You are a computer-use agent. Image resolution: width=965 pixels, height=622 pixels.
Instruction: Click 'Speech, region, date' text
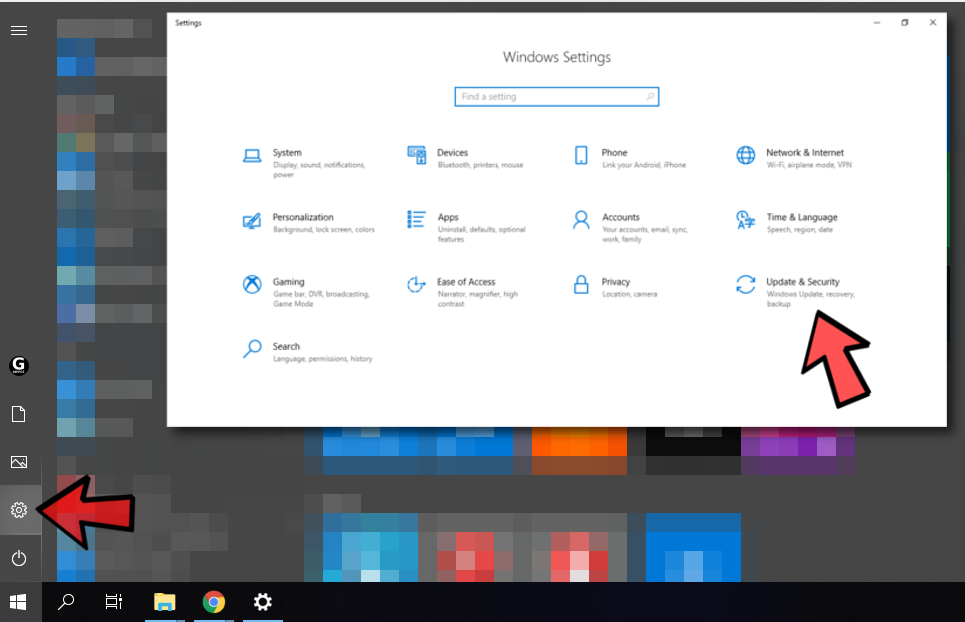click(x=799, y=229)
